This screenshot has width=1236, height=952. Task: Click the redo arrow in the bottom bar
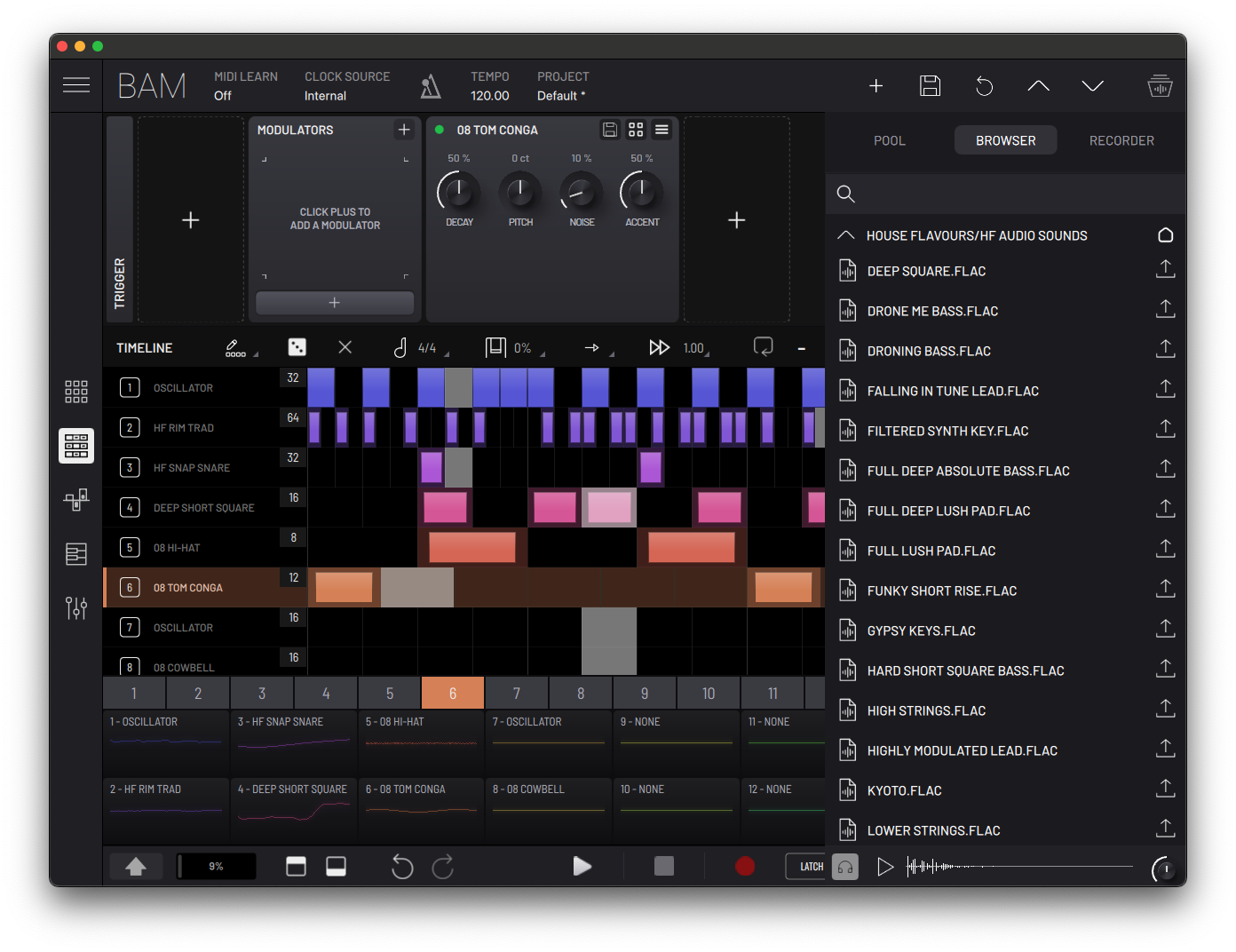point(443,866)
